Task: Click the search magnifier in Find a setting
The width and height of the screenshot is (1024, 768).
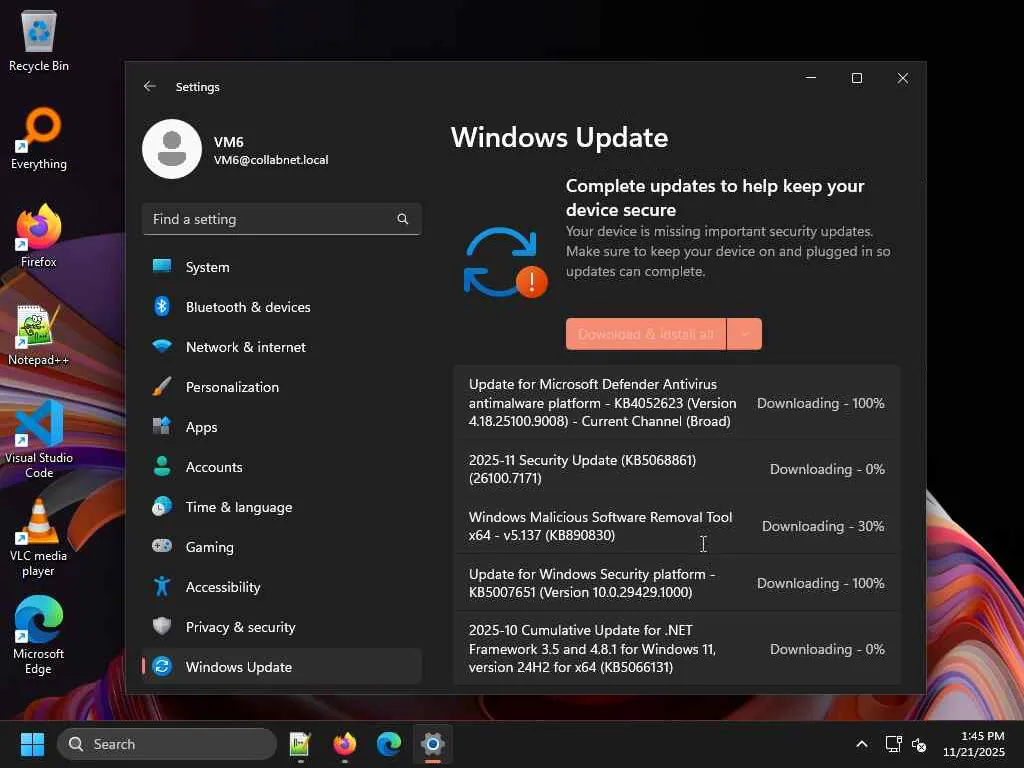Action: 403,219
